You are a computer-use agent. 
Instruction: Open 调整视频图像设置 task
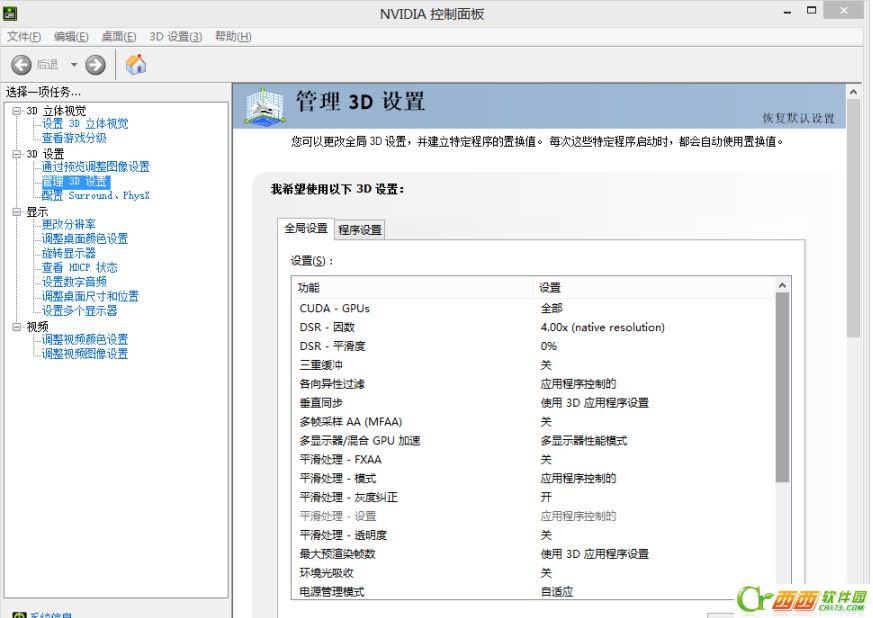pyautogui.click(x=85, y=354)
